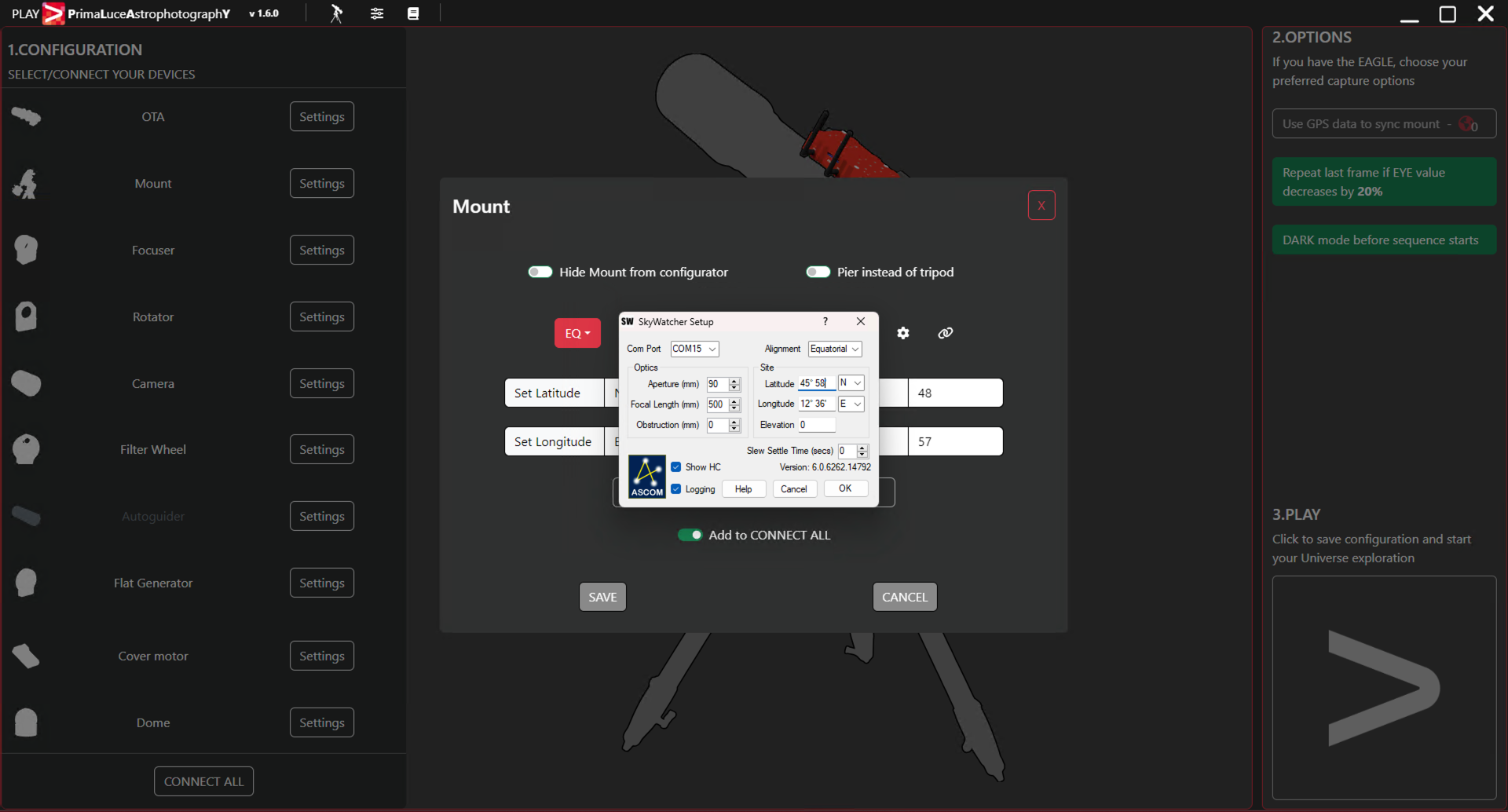The image size is (1508, 812).
Task: Uncheck the Logging checkbox
Action: click(x=676, y=488)
